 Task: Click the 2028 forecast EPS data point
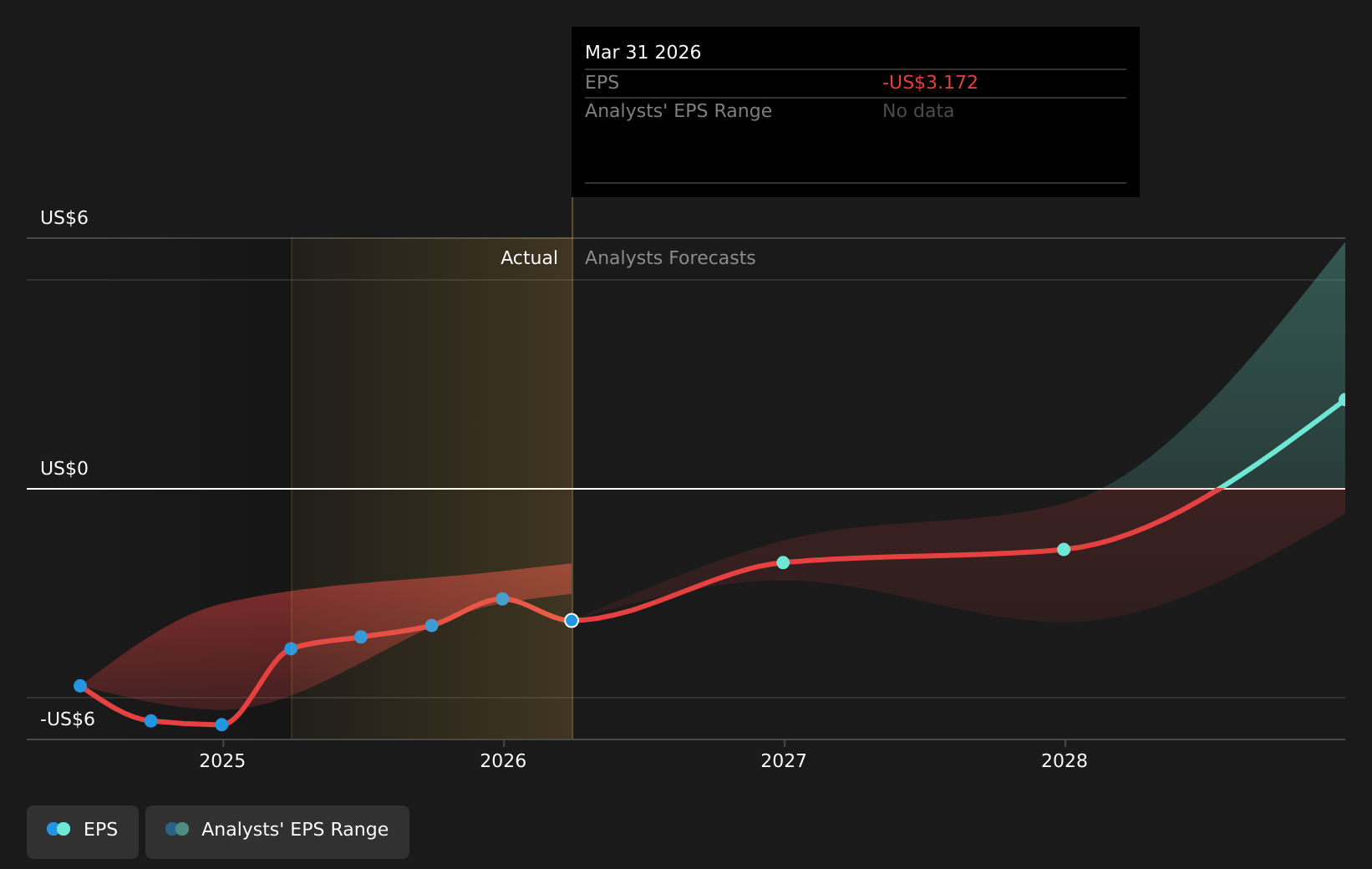[x=1064, y=549]
